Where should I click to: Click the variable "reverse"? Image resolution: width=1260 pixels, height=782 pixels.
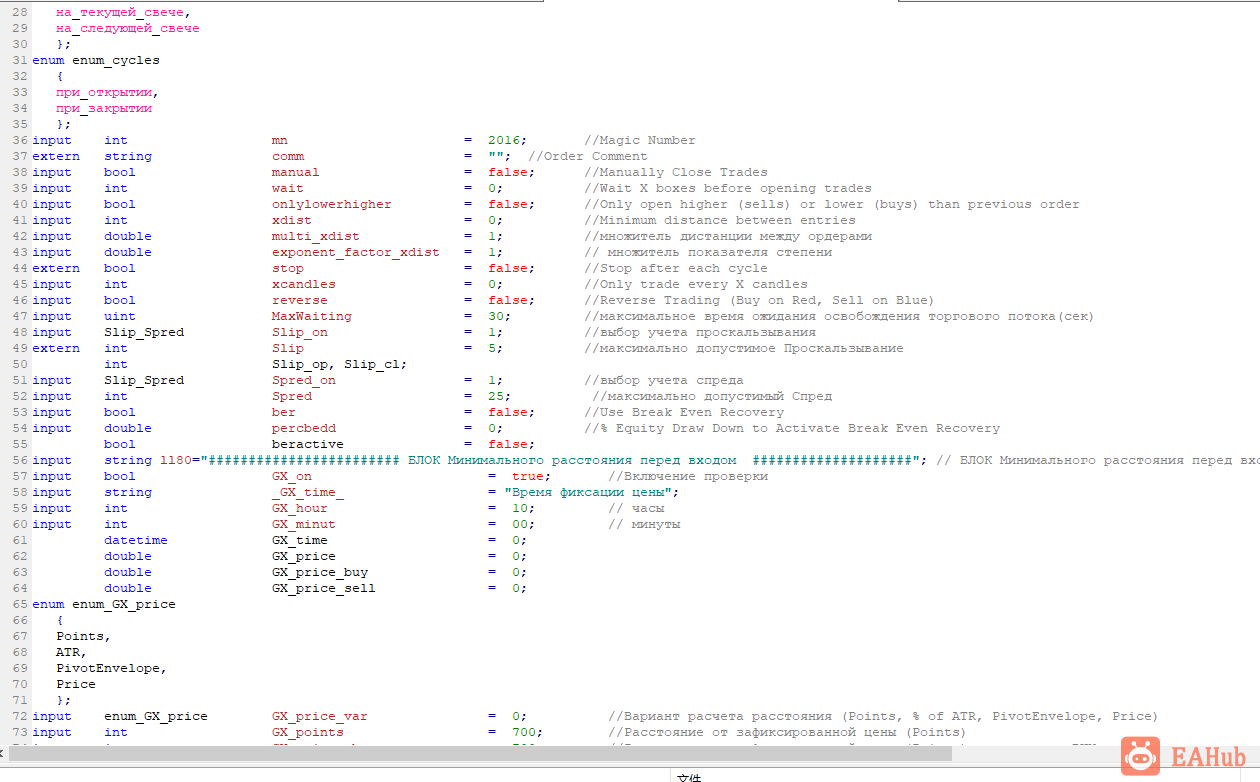pyautogui.click(x=300, y=300)
